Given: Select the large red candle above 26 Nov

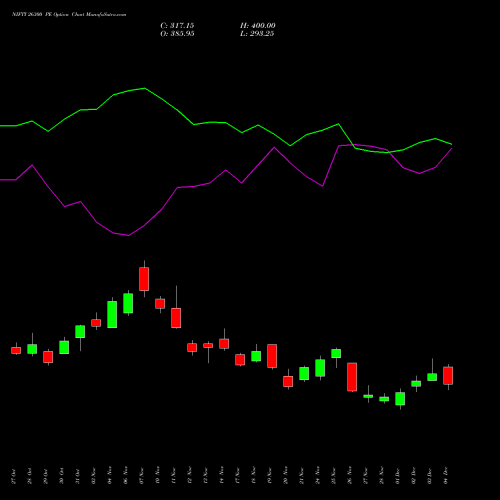Looking at the screenshot, I should [x=352, y=377].
